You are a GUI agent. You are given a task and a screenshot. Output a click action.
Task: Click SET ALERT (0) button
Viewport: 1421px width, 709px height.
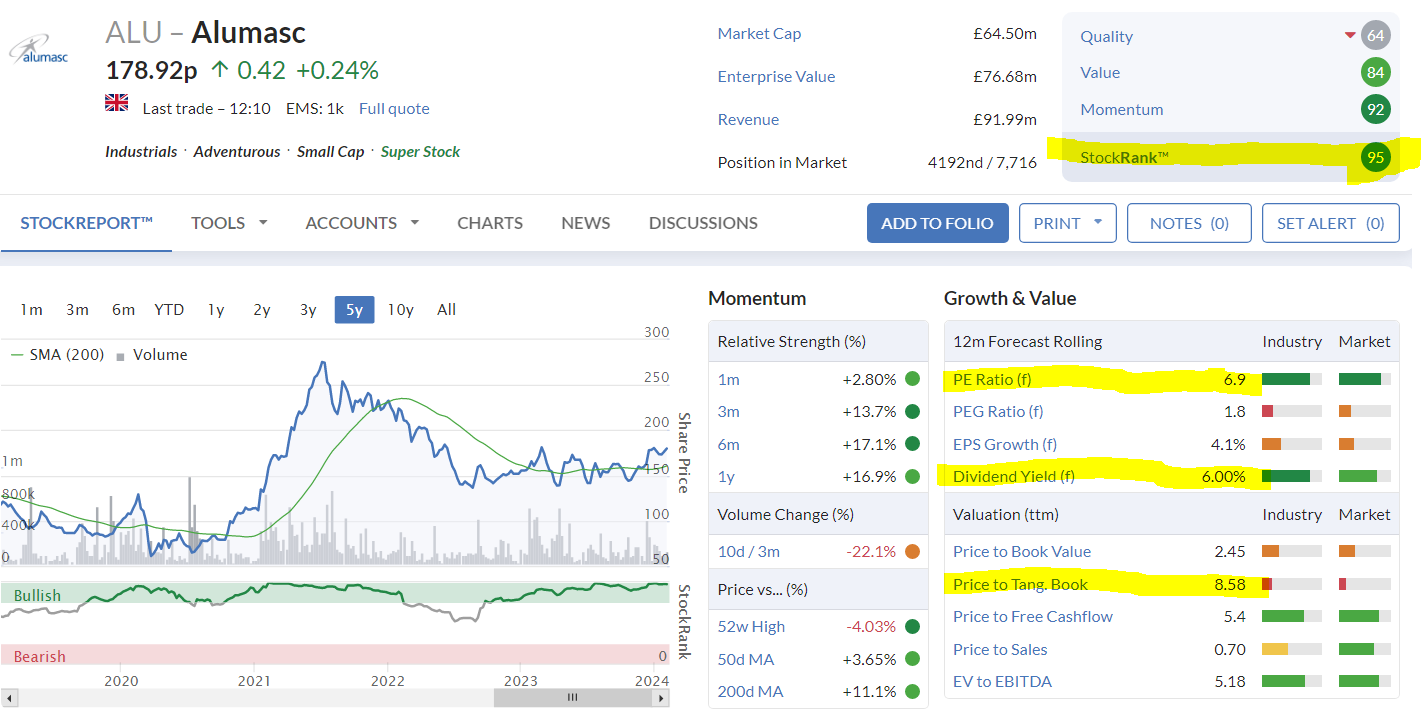pos(1330,223)
